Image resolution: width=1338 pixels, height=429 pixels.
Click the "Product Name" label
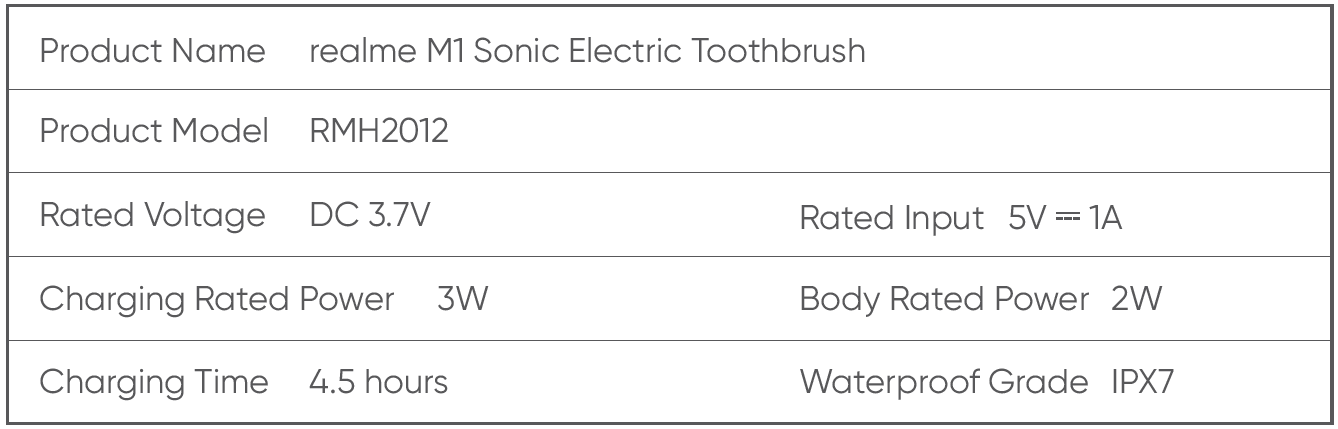click(152, 50)
